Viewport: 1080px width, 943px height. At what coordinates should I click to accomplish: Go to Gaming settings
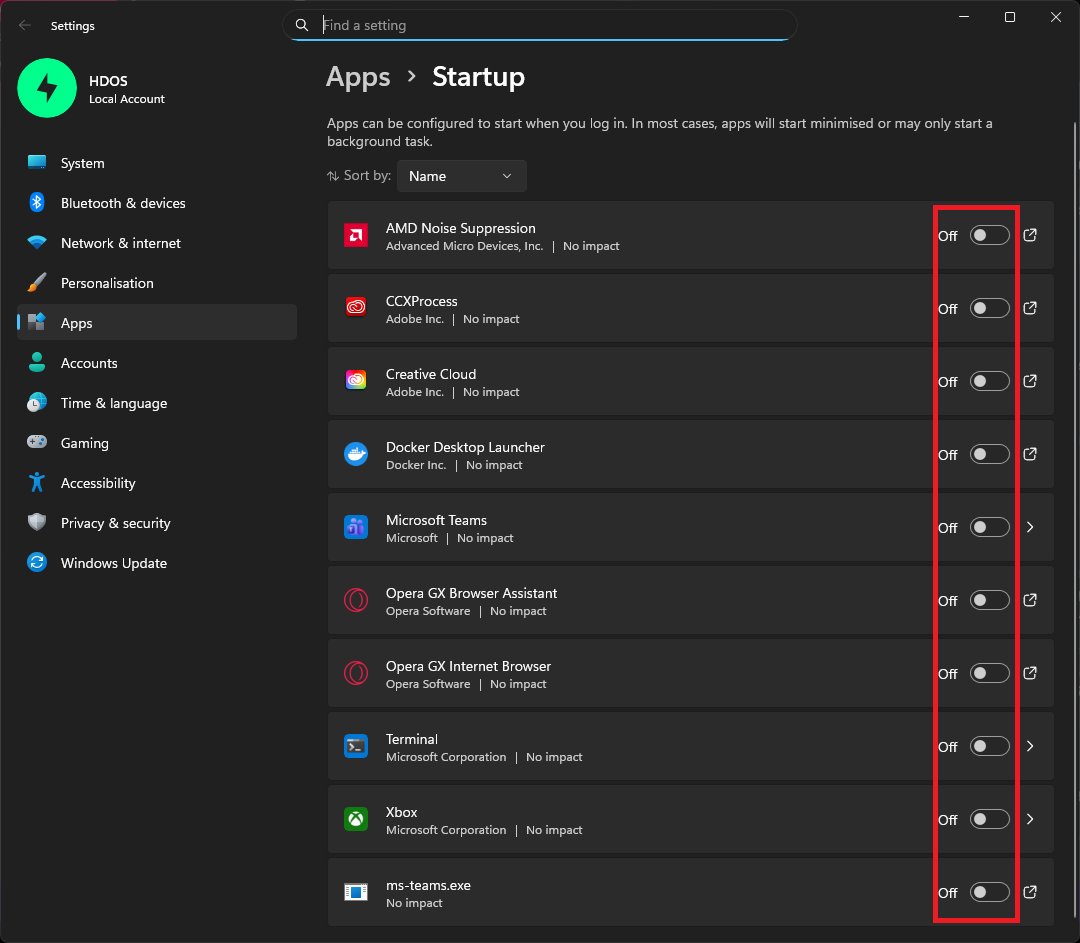[157, 443]
